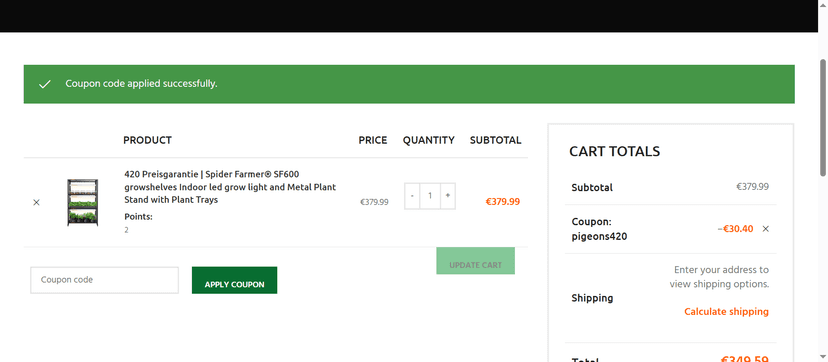828x362 pixels.
Task: Decrease quantity with the minus button
Action: (x=412, y=196)
